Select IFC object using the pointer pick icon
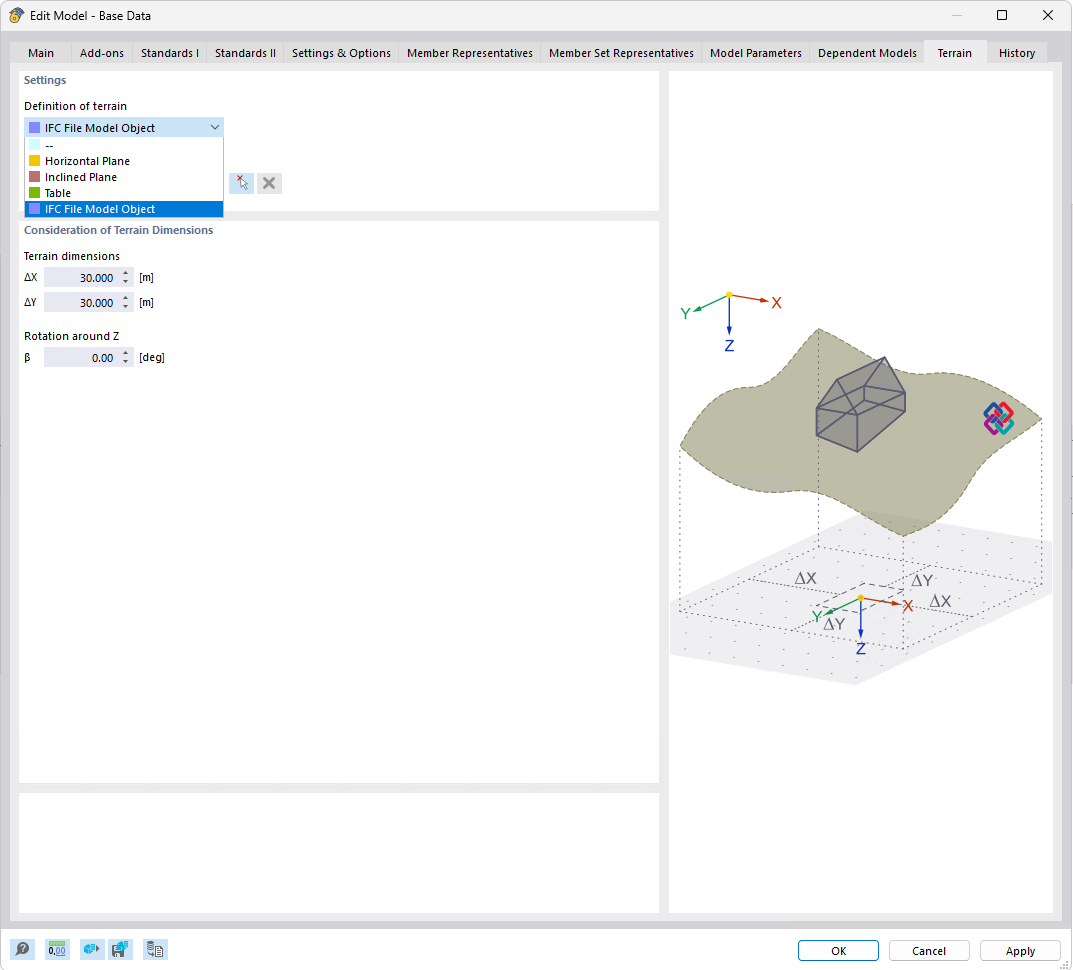This screenshot has height=970, width=1073. [x=241, y=183]
